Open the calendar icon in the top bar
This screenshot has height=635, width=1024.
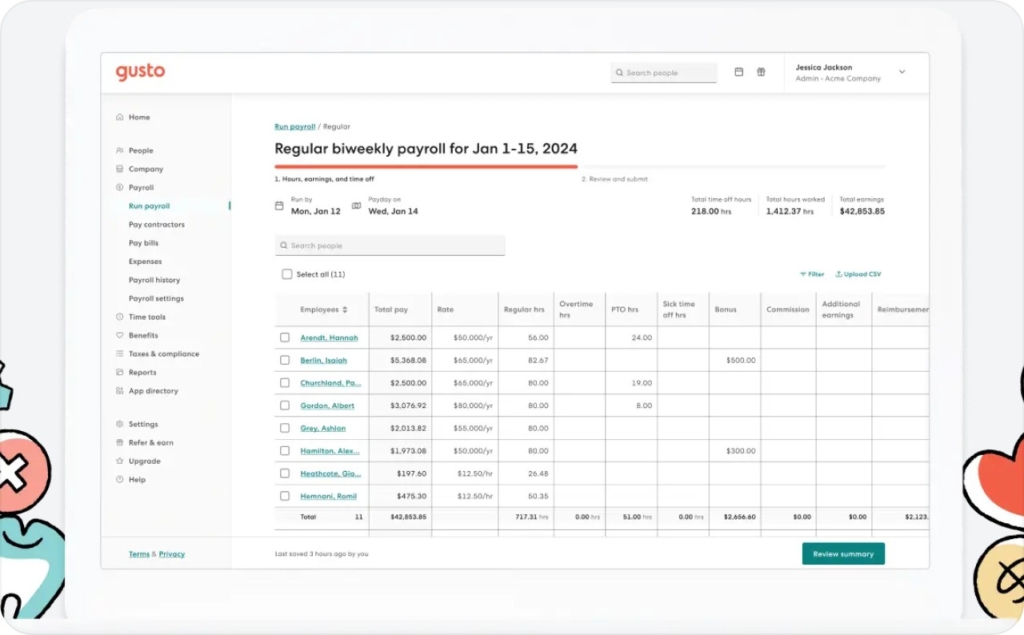point(739,72)
